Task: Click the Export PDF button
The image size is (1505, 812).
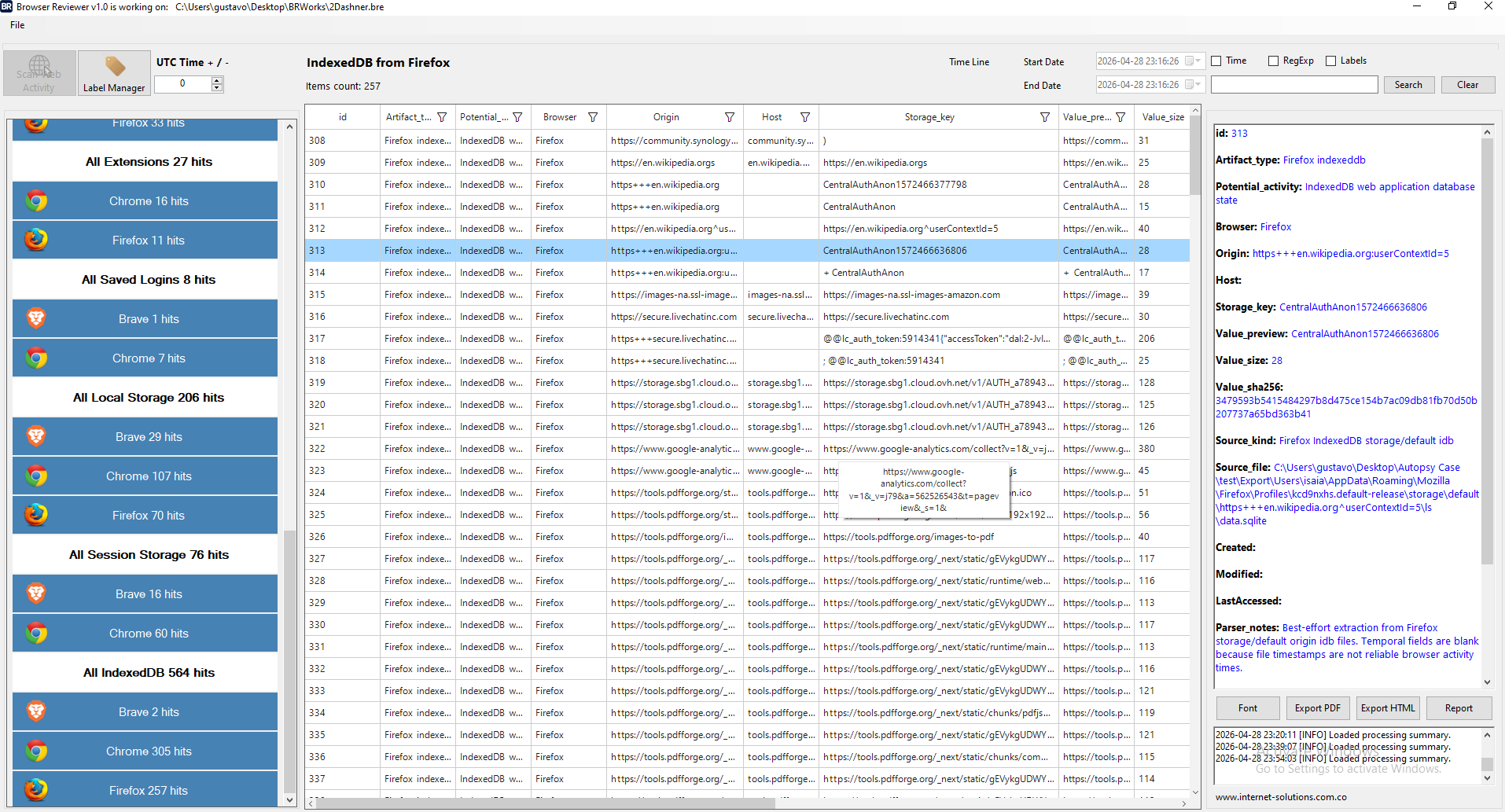Action: [x=1318, y=708]
